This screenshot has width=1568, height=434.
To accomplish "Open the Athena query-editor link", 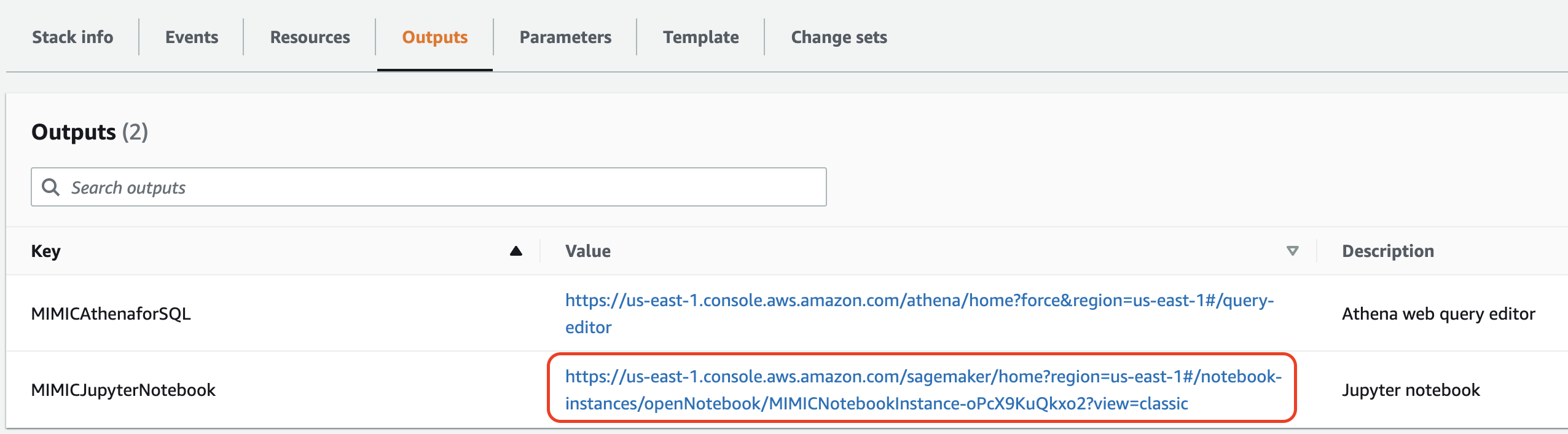I will pyautogui.click(x=919, y=301).
